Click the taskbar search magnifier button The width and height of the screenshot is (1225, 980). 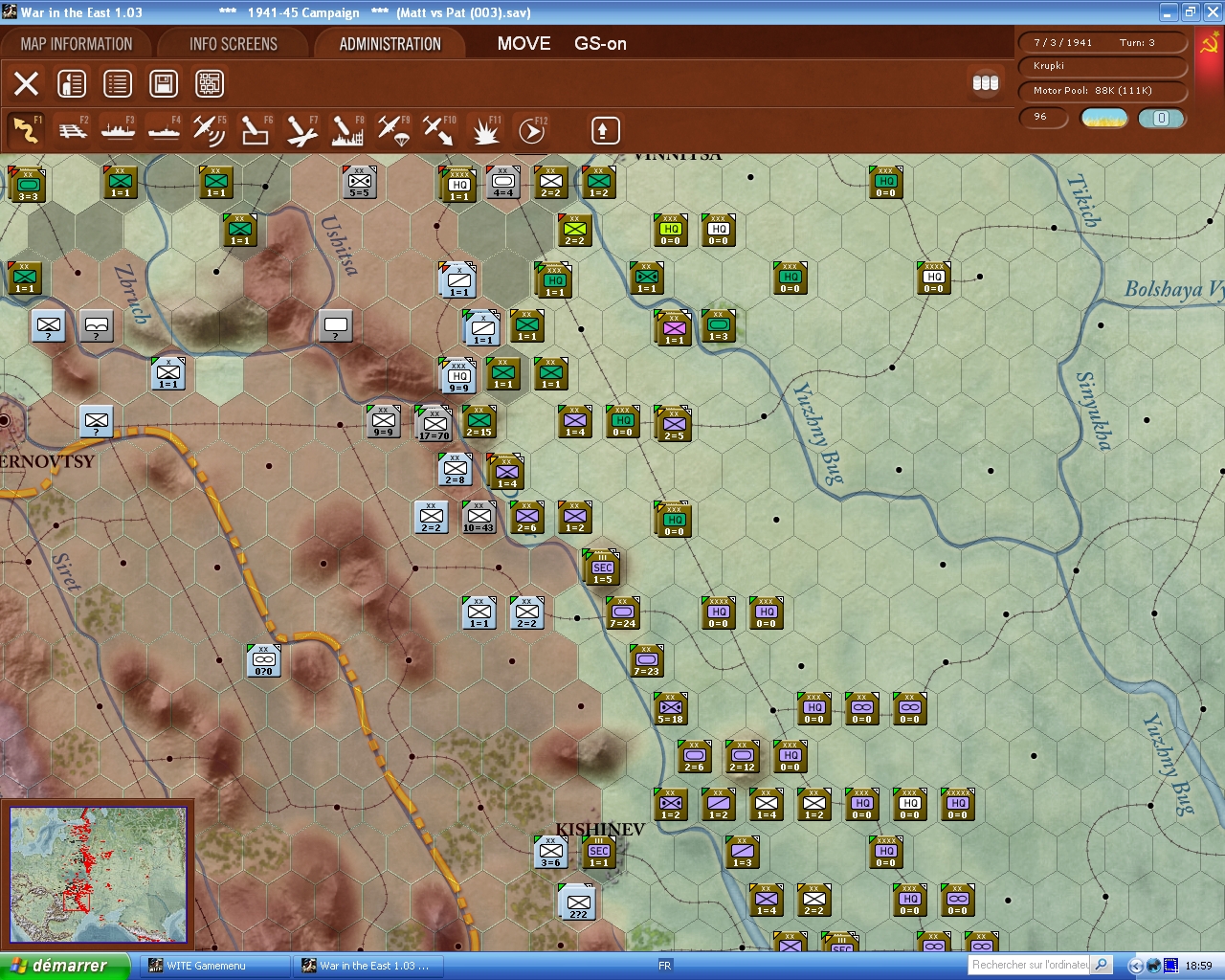pos(1102,965)
